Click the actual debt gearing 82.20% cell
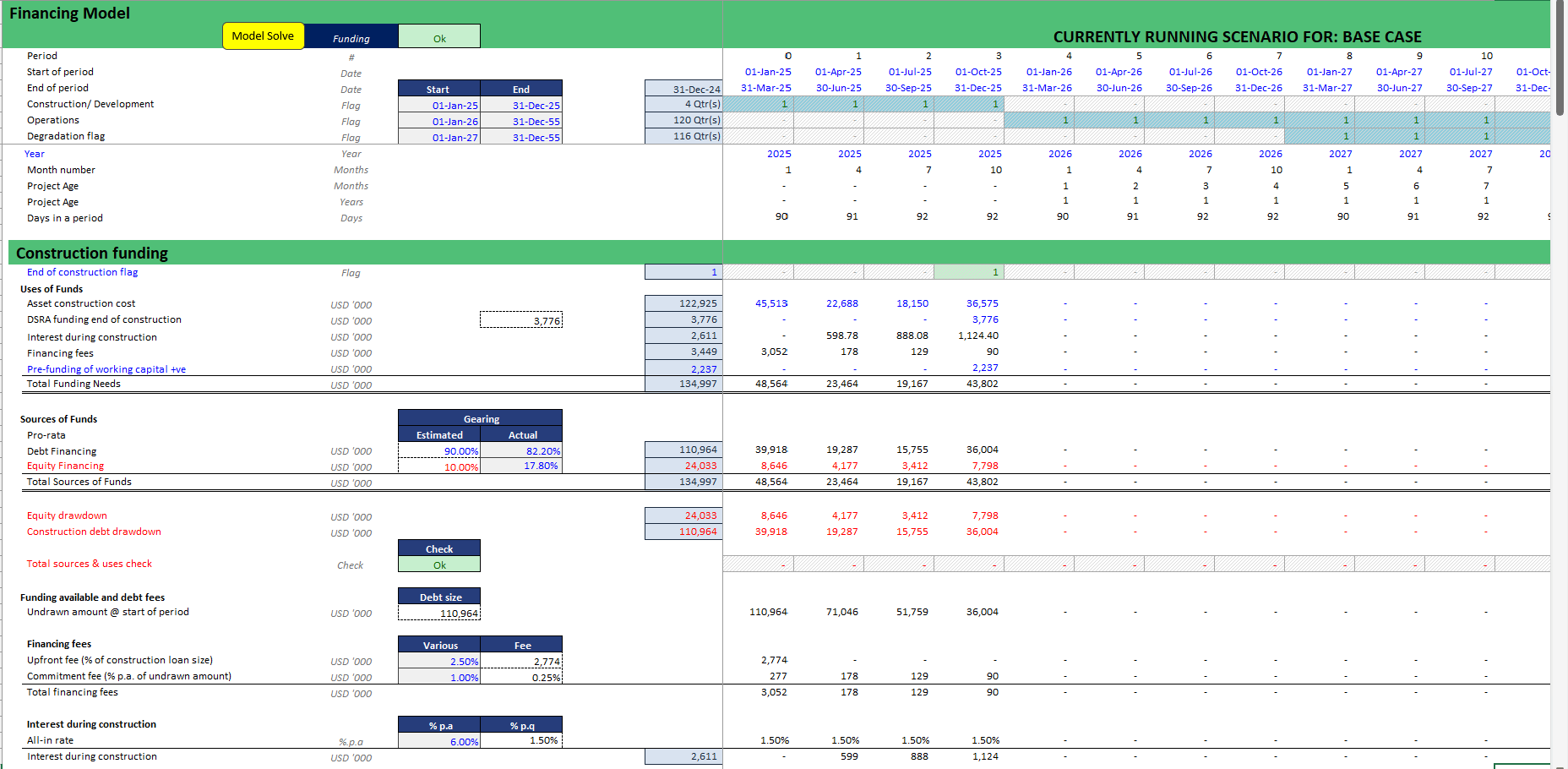This screenshot has height=769, width=1568. 521,451
